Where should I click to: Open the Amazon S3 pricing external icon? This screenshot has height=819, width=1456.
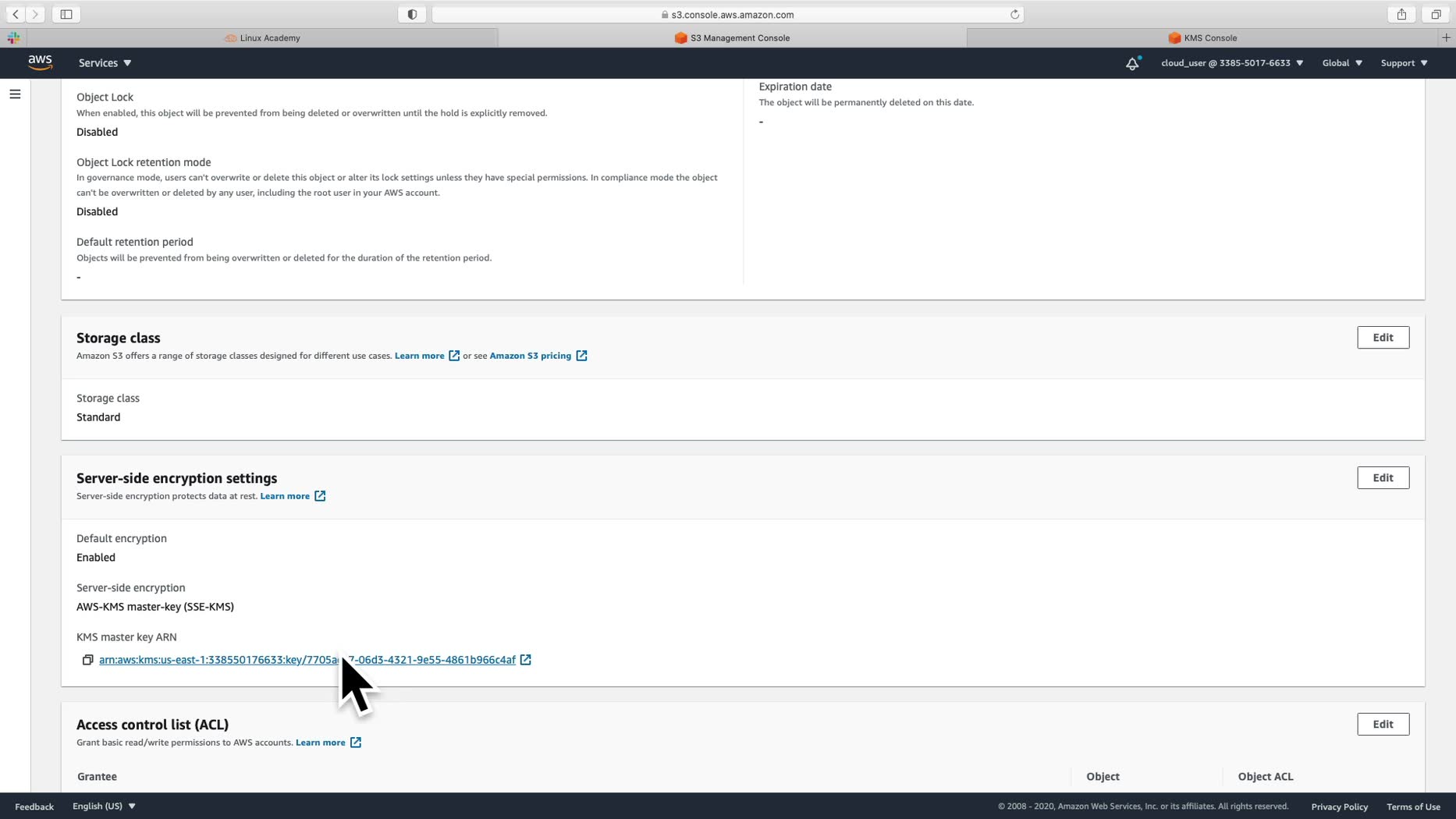click(x=581, y=356)
